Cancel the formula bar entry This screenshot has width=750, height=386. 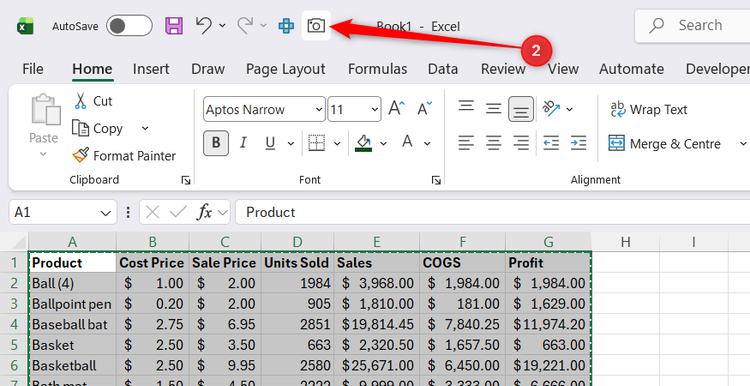coord(153,212)
